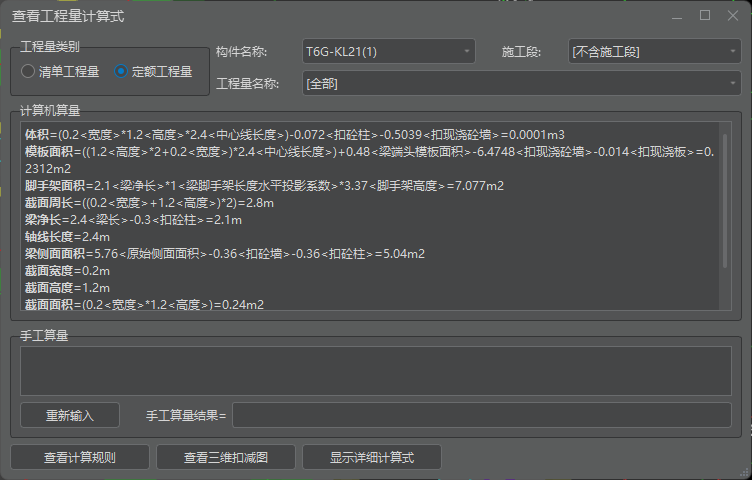Click the 查看计算规则 button
This screenshot has width=752, height=480.
[x=80, y=457]
